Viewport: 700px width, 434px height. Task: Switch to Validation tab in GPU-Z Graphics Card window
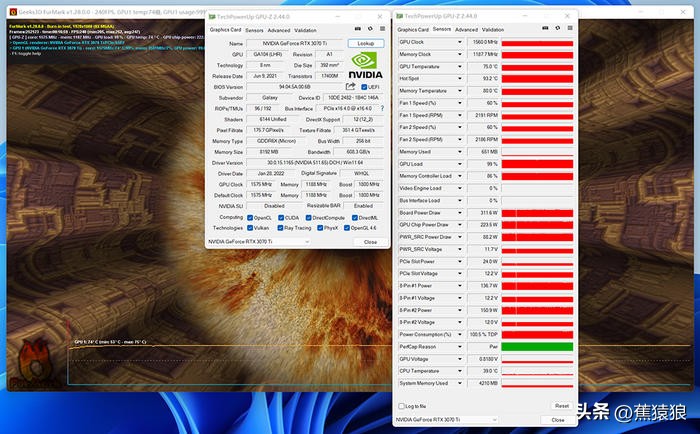click(x=305, y=30)
